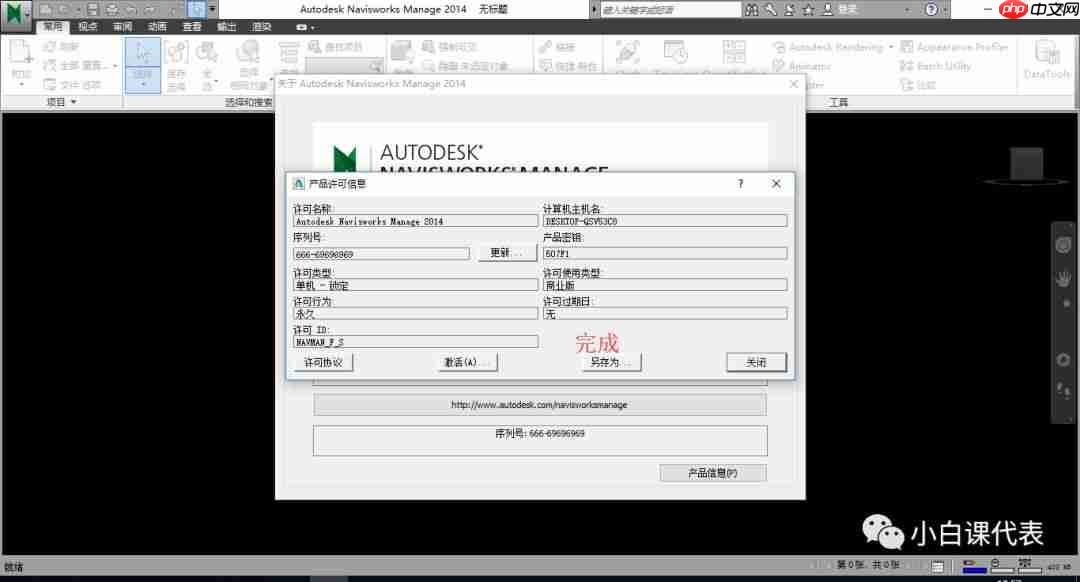Click the 关闭 (Close) button in license dialog
The image size is (1080, 582).
(756, 362)
